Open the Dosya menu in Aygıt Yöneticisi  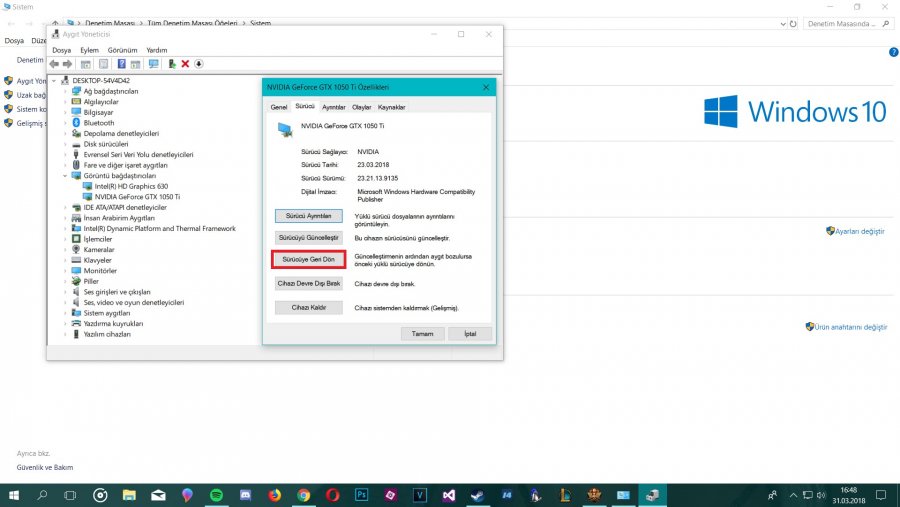click(61, 50)
